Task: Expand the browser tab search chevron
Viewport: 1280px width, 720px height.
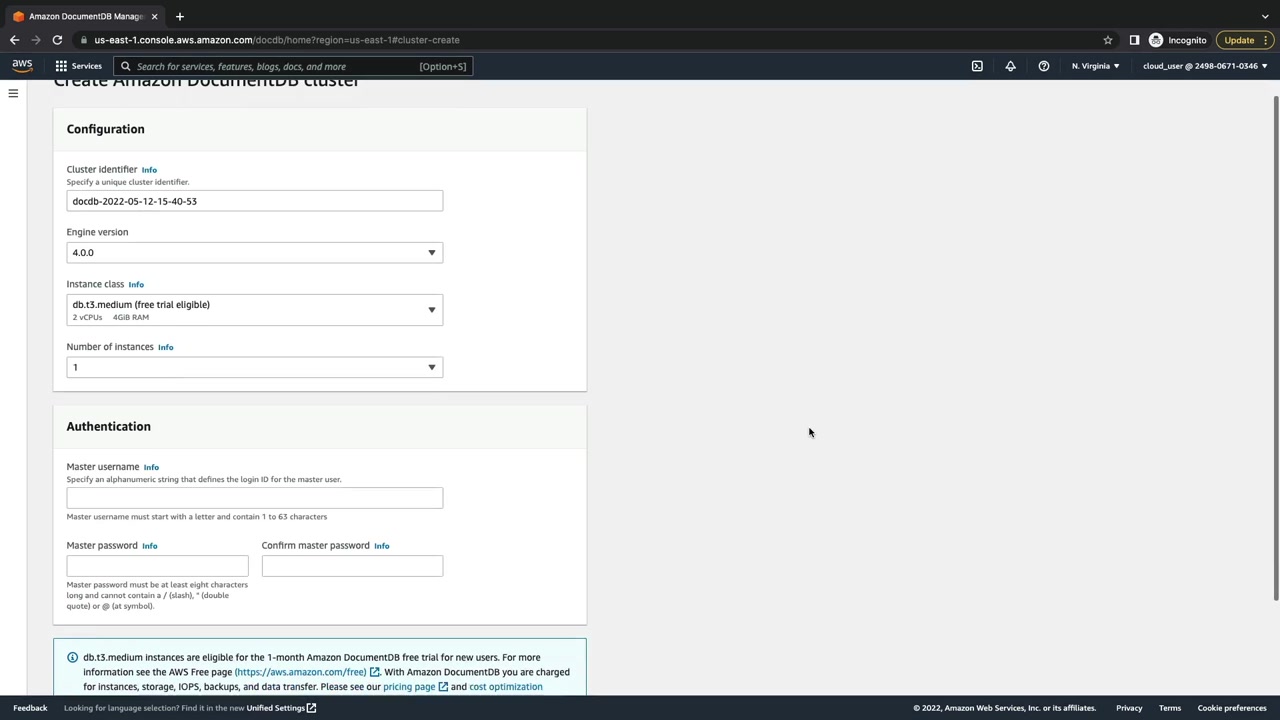Action: [x=1265, y=16]
